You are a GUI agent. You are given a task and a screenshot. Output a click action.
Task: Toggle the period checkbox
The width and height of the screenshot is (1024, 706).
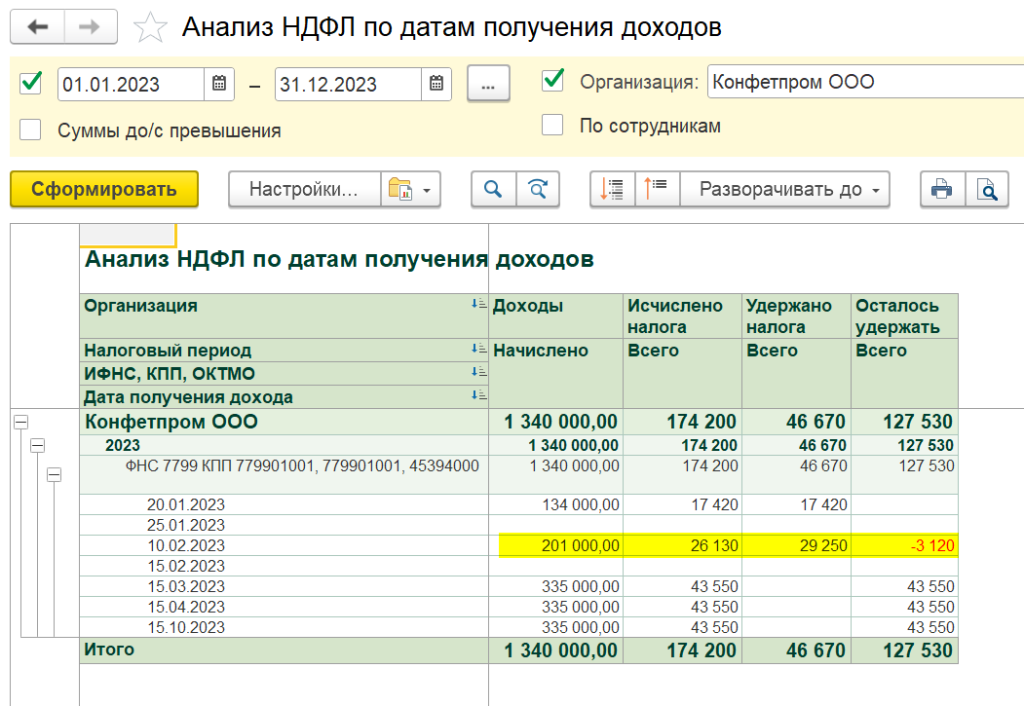(31, 83)
